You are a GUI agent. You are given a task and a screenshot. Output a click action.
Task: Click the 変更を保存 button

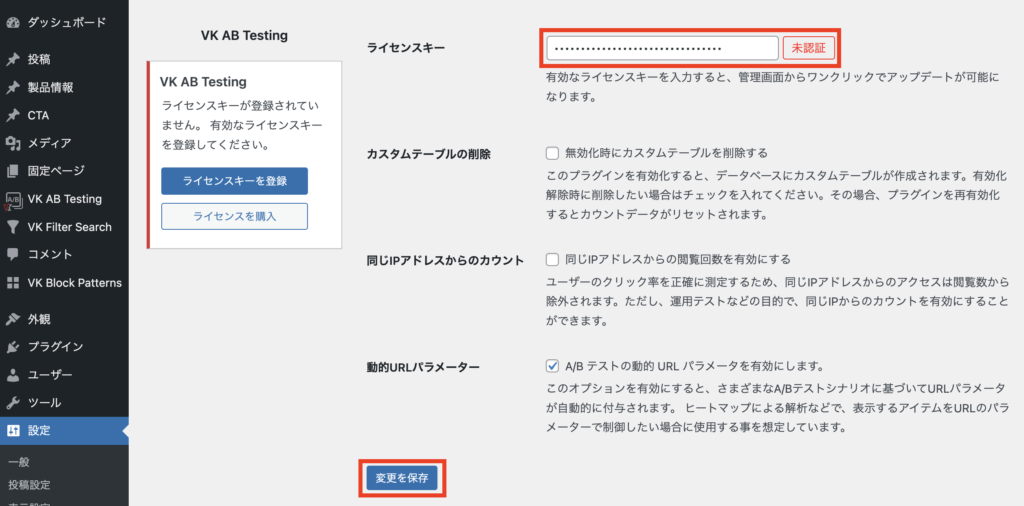(x=401, y=479)
